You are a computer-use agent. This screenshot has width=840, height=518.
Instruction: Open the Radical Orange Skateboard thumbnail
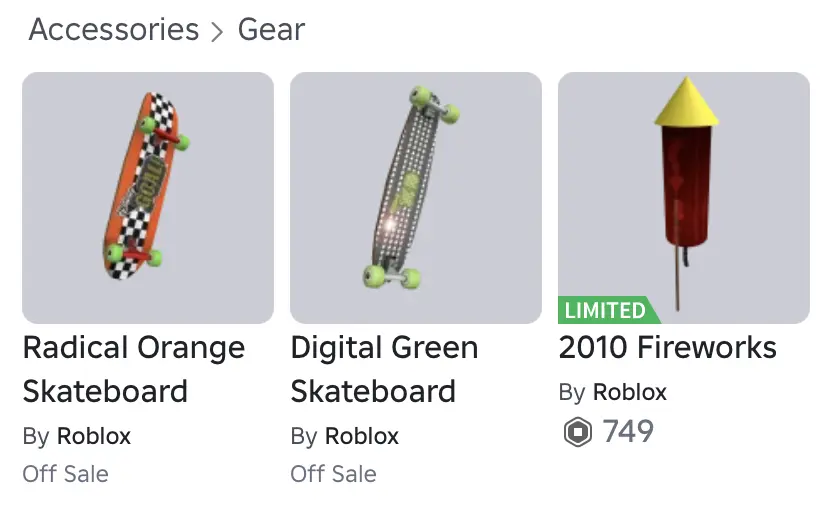point(148,197)
